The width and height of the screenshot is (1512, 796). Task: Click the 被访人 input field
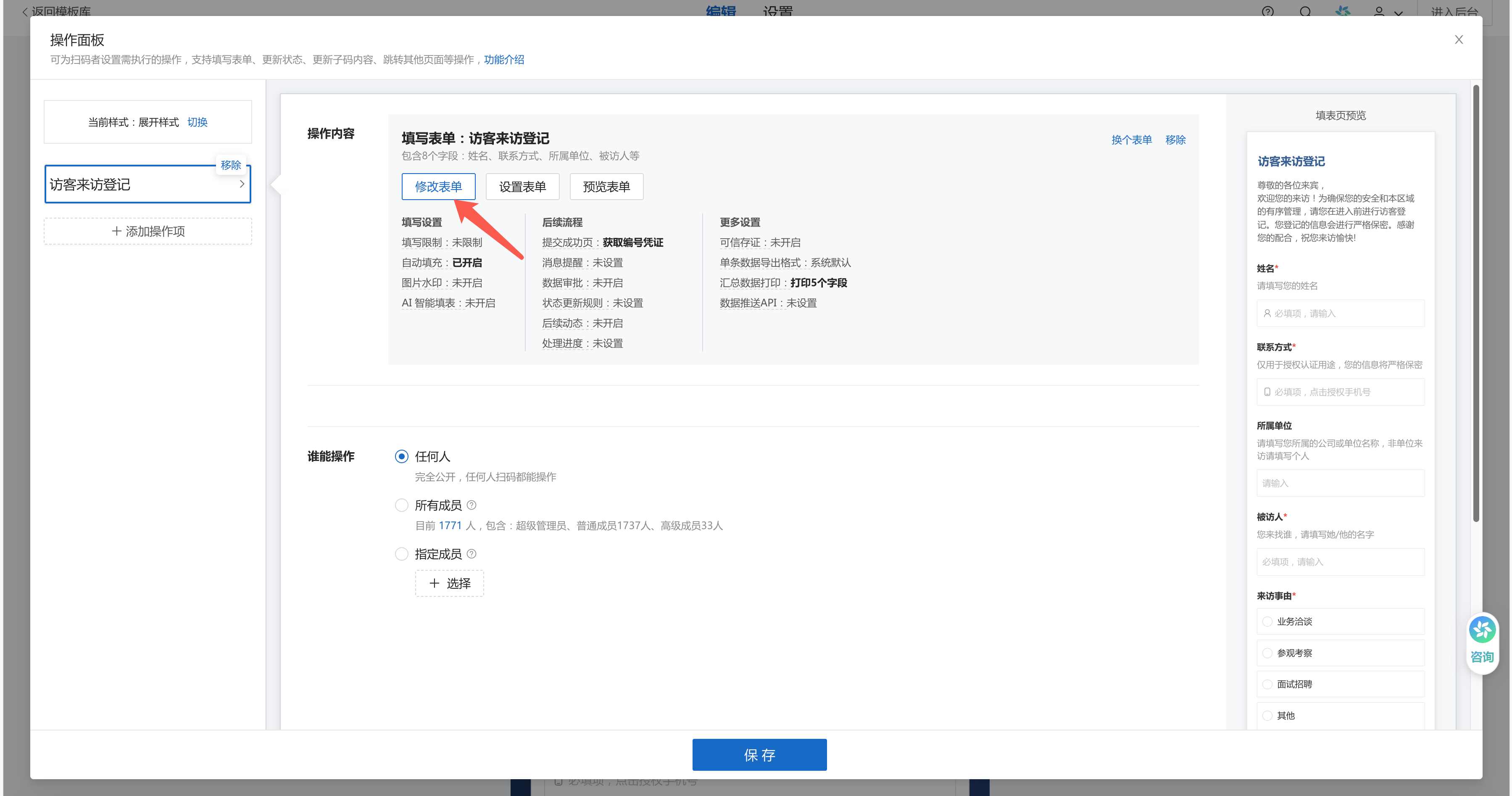pyautogui.click(x=1341, y=562)
